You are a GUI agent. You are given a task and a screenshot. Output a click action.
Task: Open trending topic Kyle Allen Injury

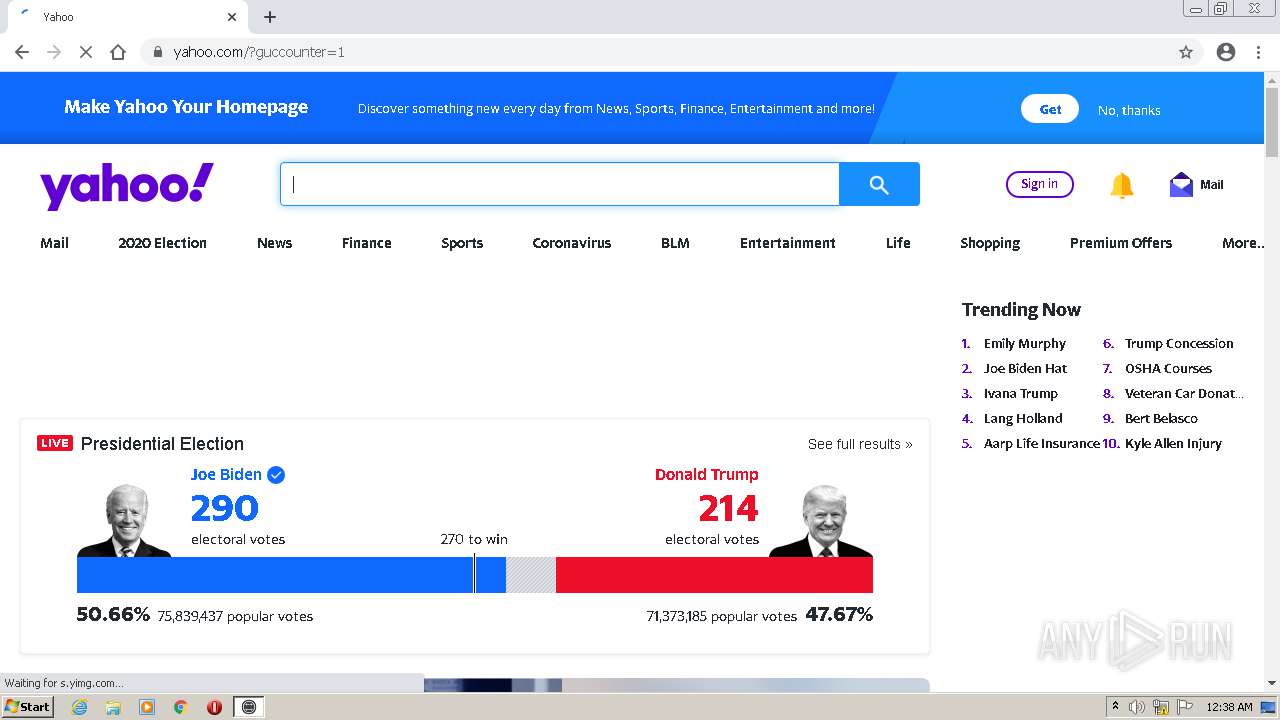tap(1173, 443)
